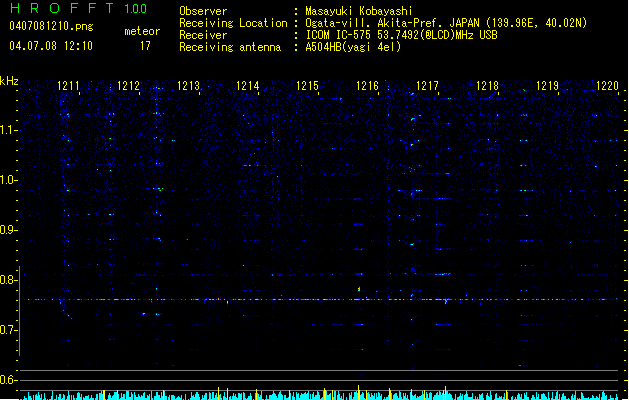Click the HROFFT 1.0.0 title text

pos(79,8)
